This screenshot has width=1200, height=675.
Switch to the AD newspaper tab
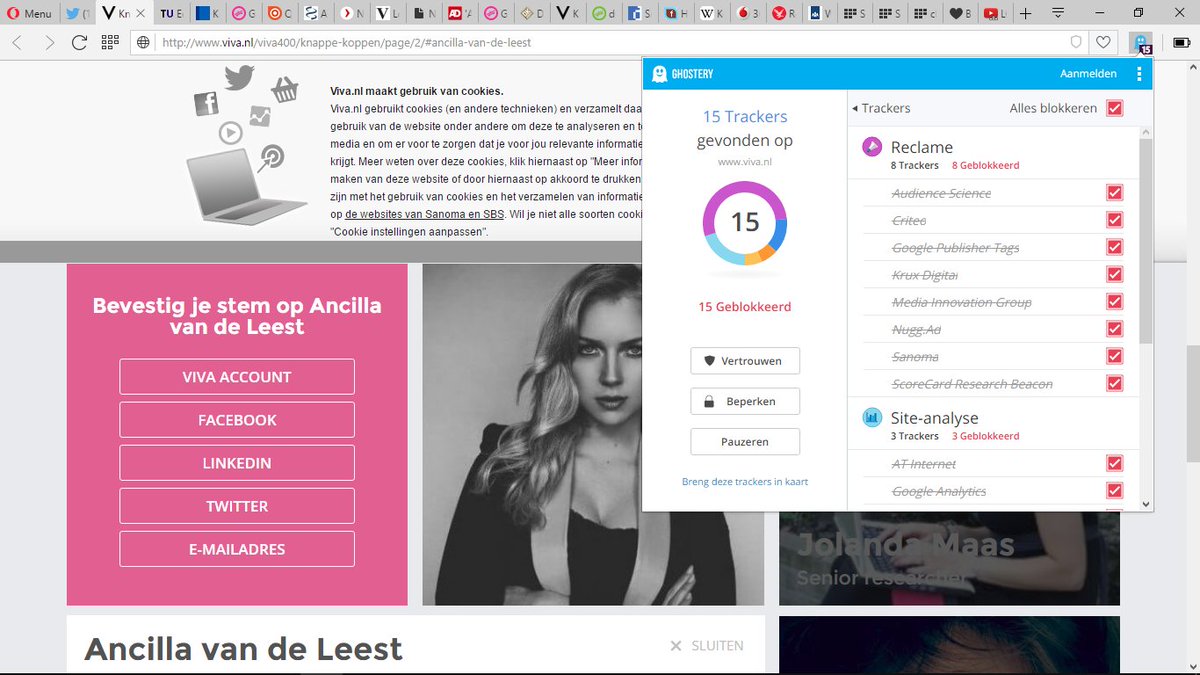[460, 13]
